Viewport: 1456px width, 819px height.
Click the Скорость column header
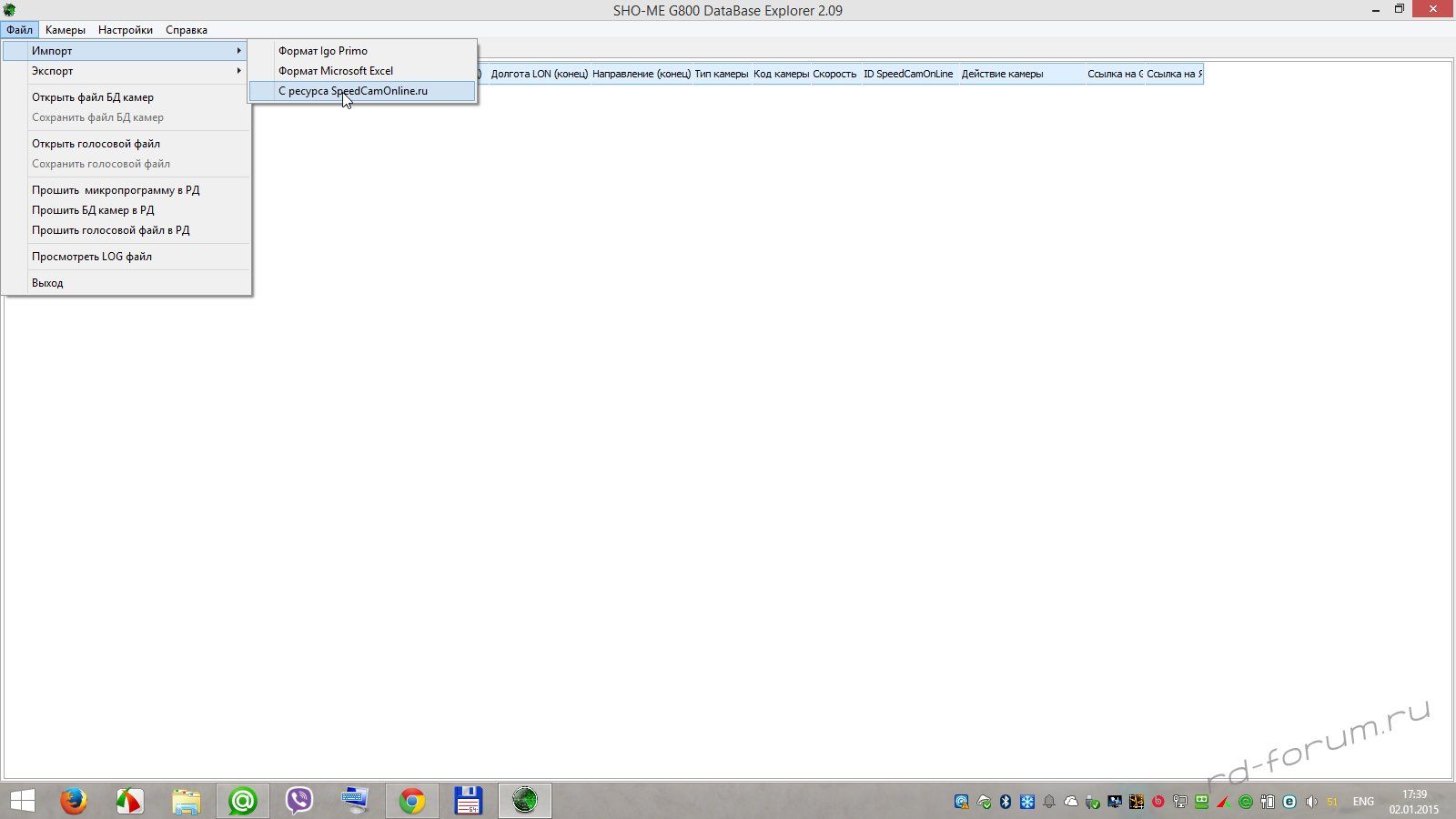pos(835,74)
